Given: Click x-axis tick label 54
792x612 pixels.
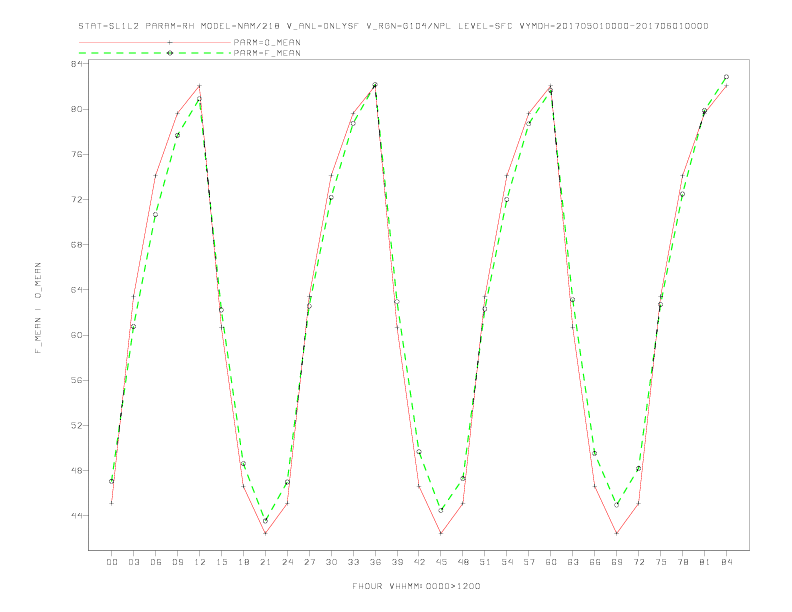Looking at the screenshot, I should click(507, 562).
